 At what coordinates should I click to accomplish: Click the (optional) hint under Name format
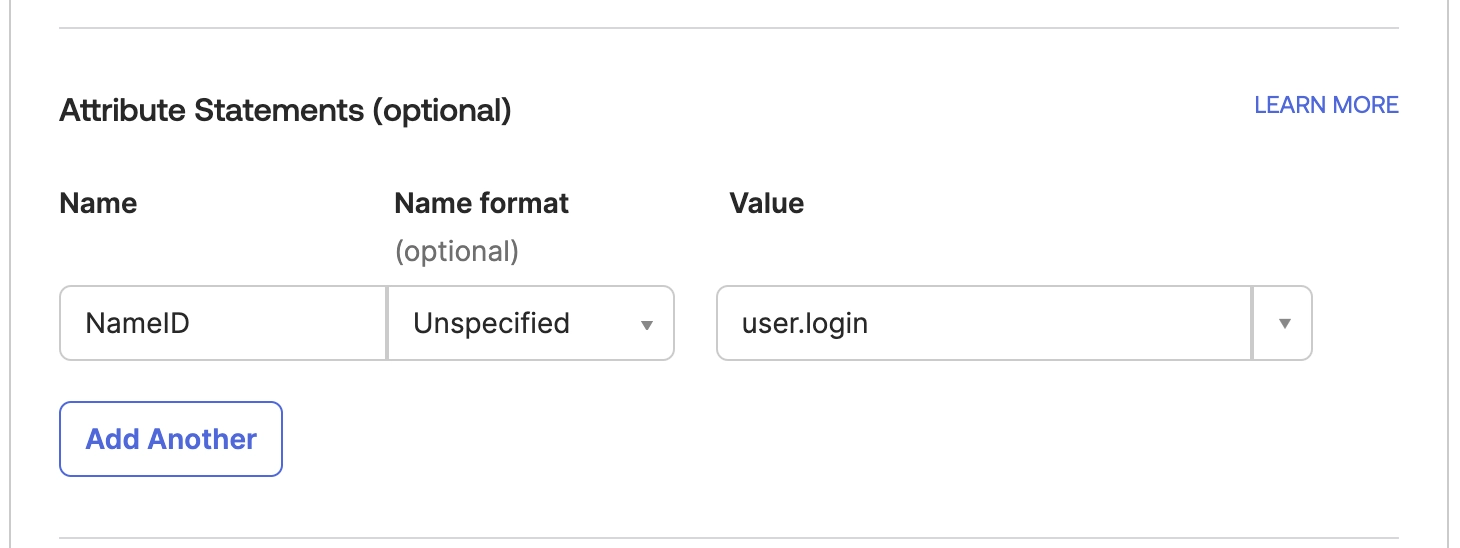[456, 251]
